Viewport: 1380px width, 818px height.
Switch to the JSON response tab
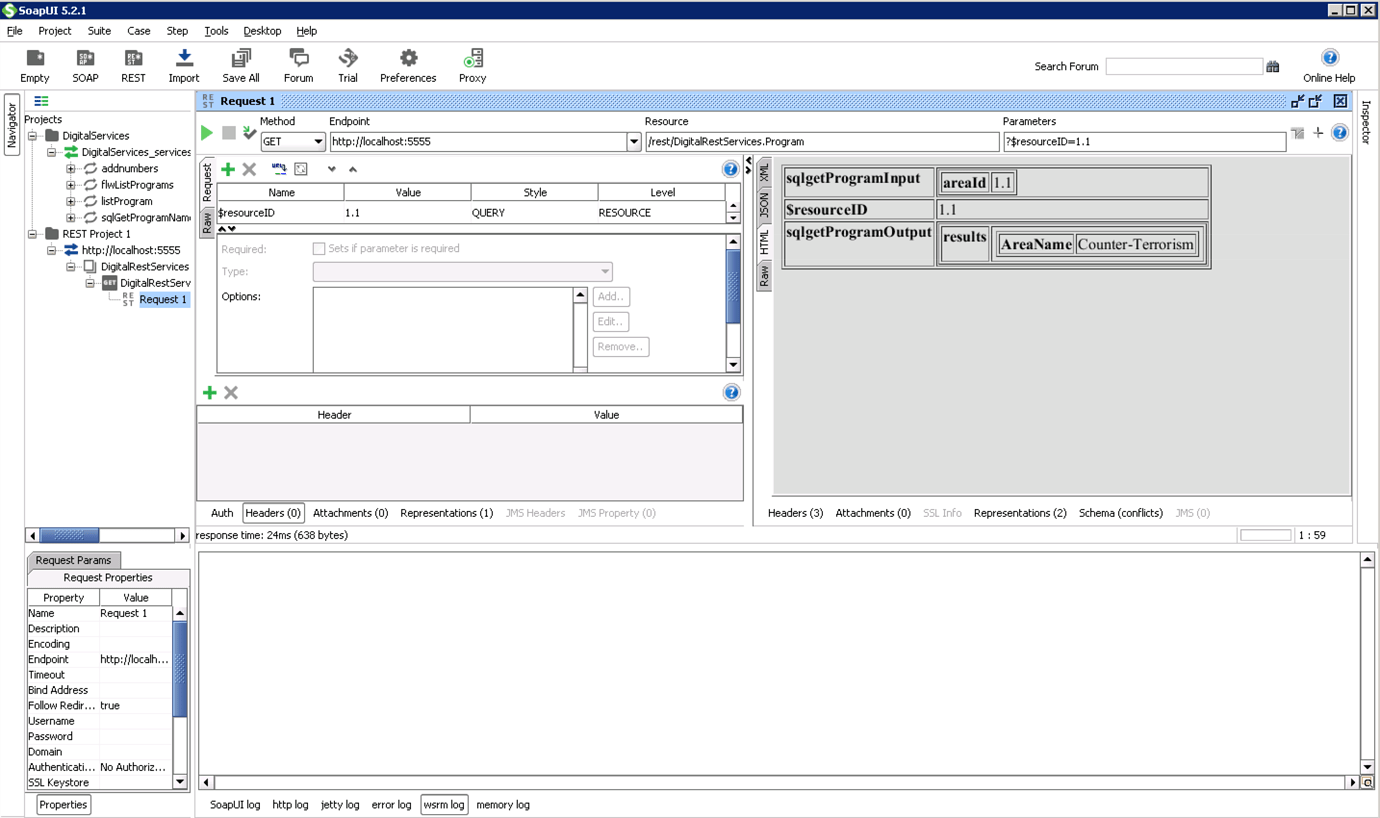[764, 205]
